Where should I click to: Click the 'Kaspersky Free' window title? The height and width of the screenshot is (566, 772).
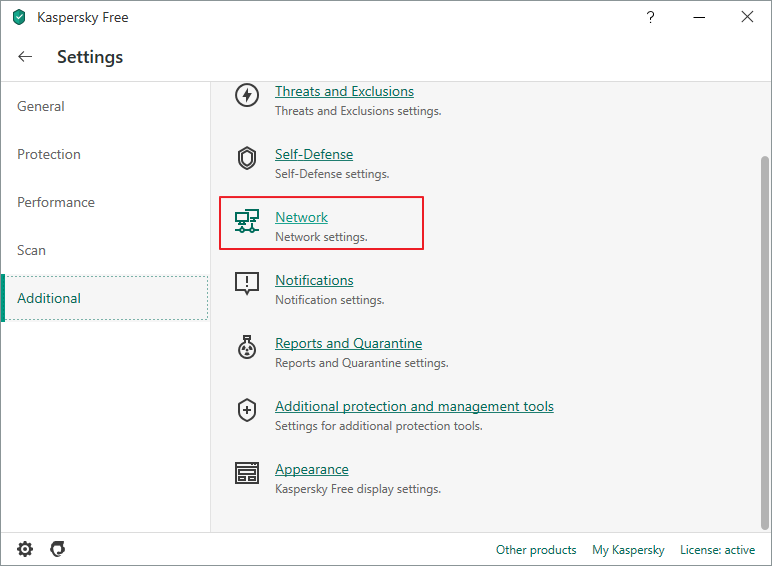click(x=83, y=18)
